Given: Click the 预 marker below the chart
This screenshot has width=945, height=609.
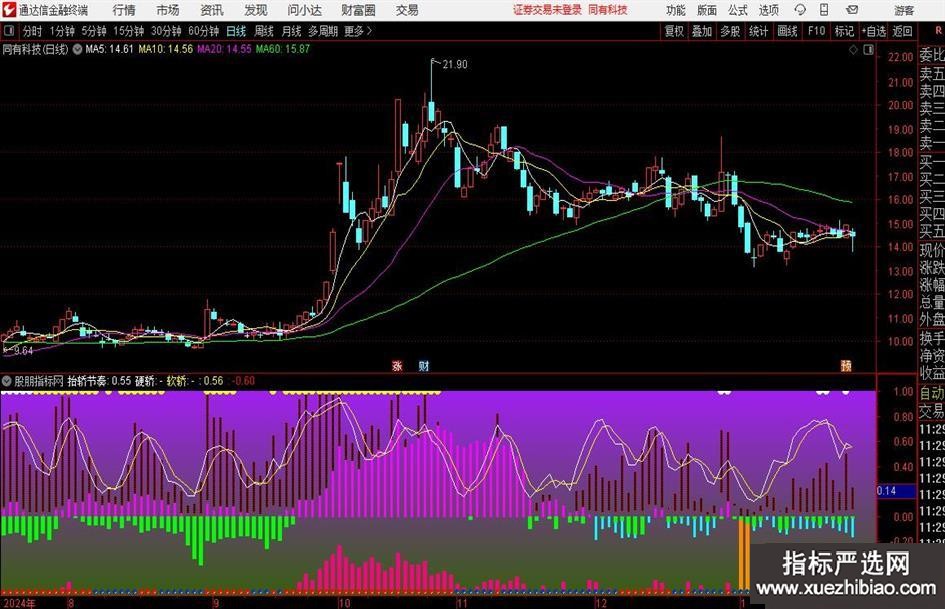Looking at the screenshot, I should point(846,365).
